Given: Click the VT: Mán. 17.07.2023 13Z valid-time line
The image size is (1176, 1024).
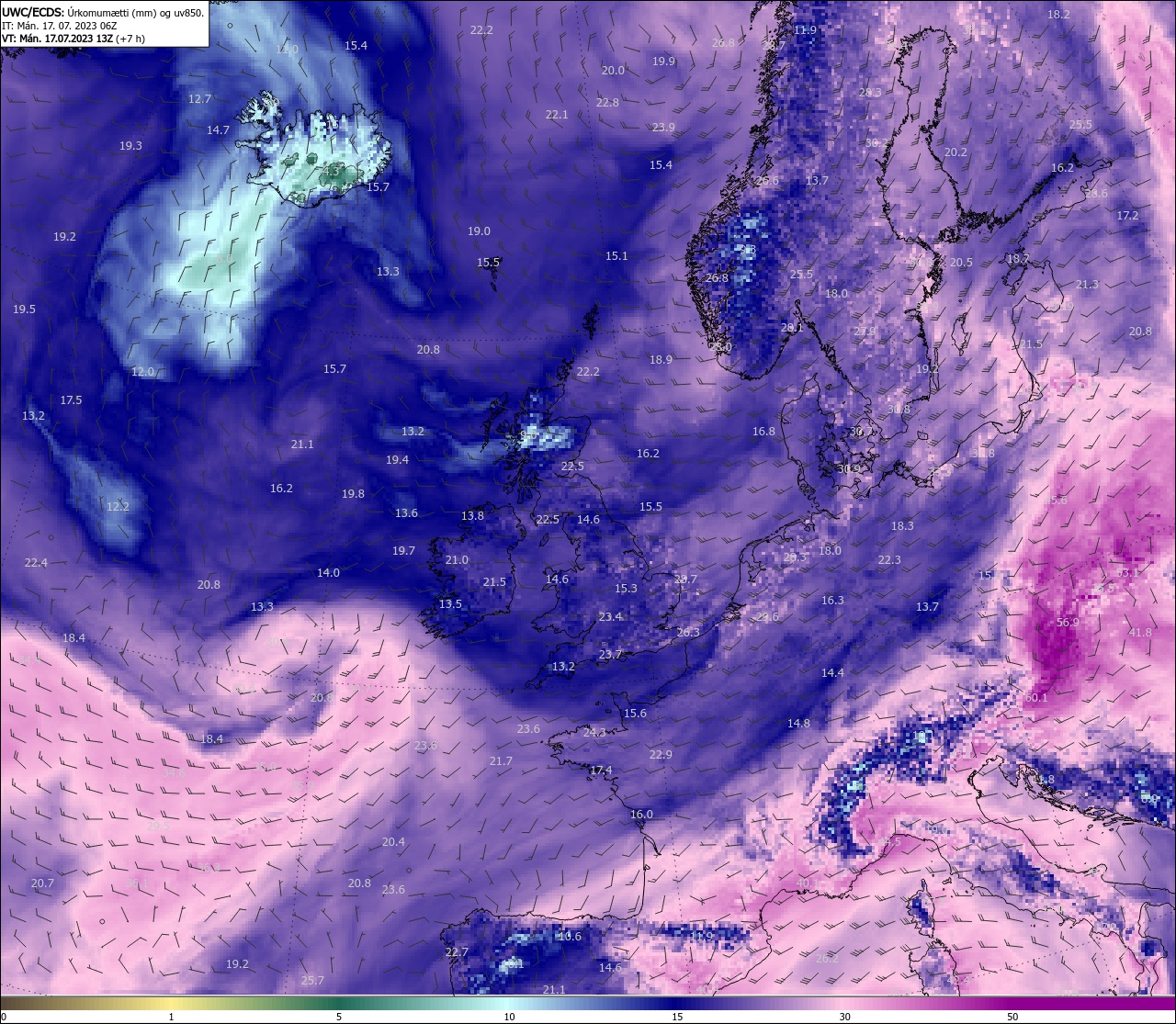Looking at the screenshot, I should 73,39.
